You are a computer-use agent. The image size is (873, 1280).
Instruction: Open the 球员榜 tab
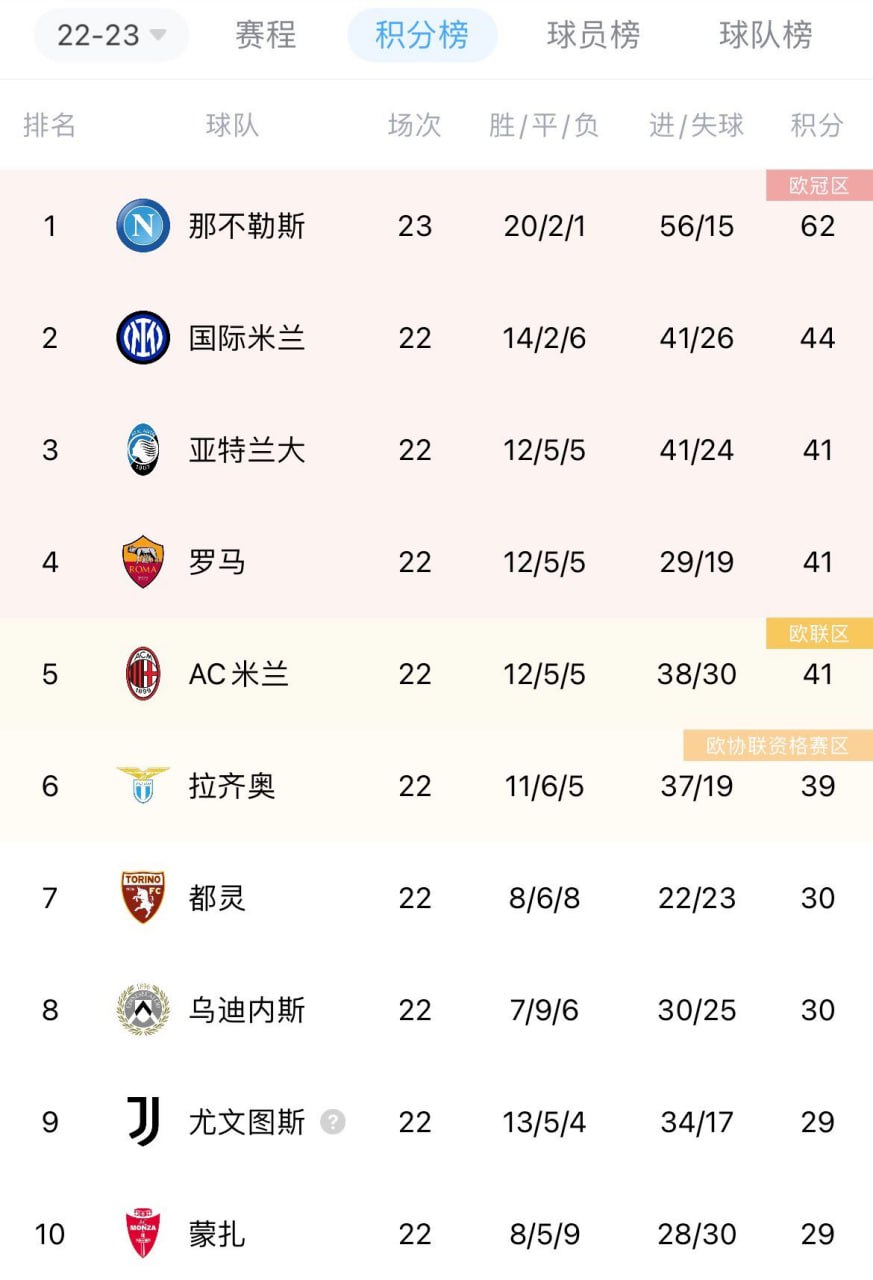[x=593, y=35]
